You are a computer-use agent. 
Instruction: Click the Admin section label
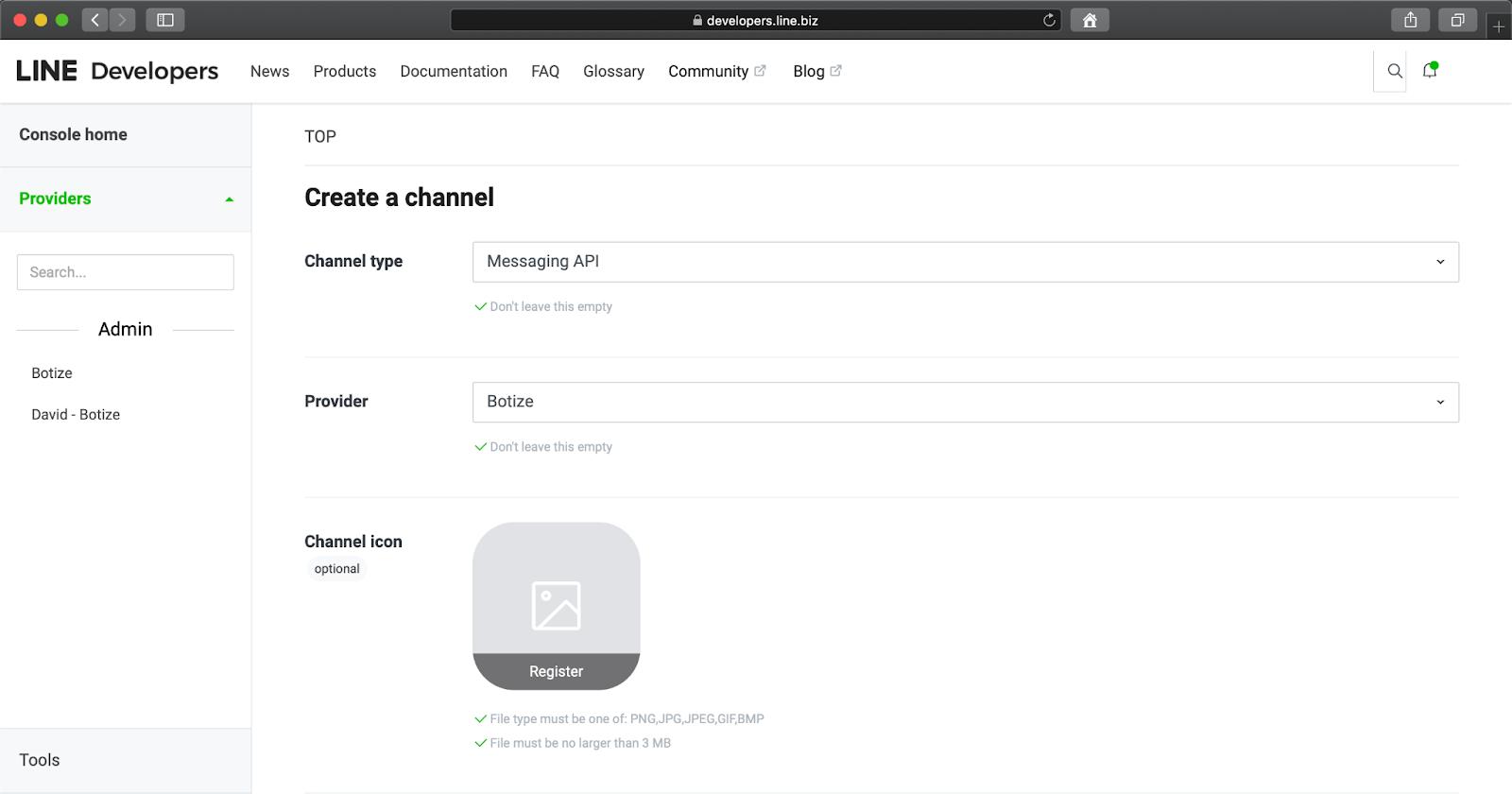[126, 329]
